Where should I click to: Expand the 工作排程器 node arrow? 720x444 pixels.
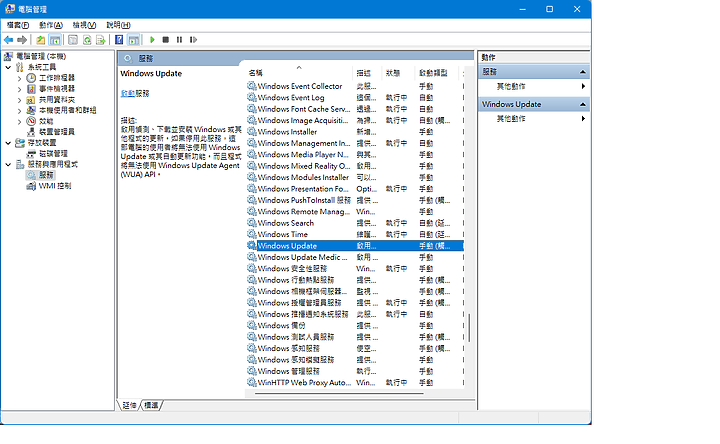point(19,78)
